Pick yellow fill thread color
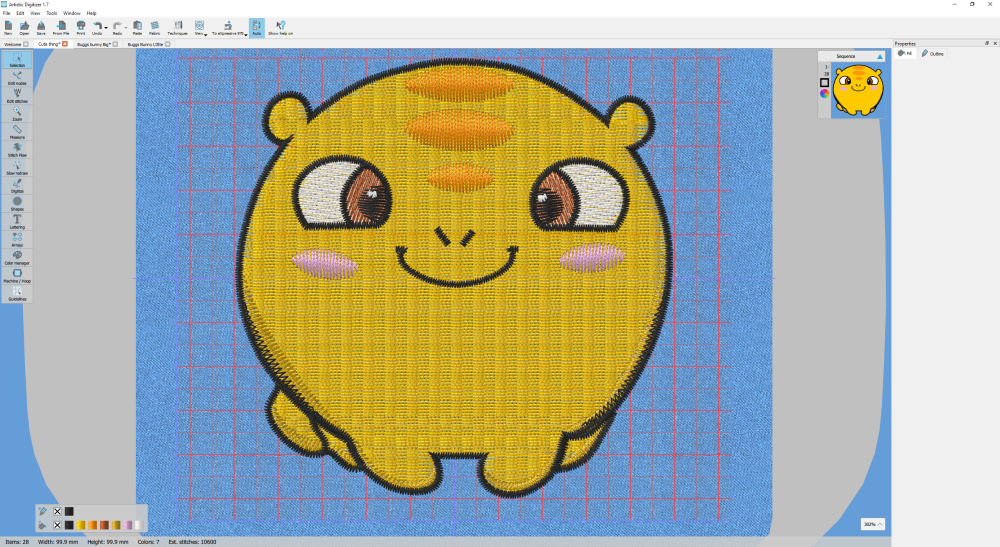This screenshot has width=1000, height=547. click(x=80, y=525)
